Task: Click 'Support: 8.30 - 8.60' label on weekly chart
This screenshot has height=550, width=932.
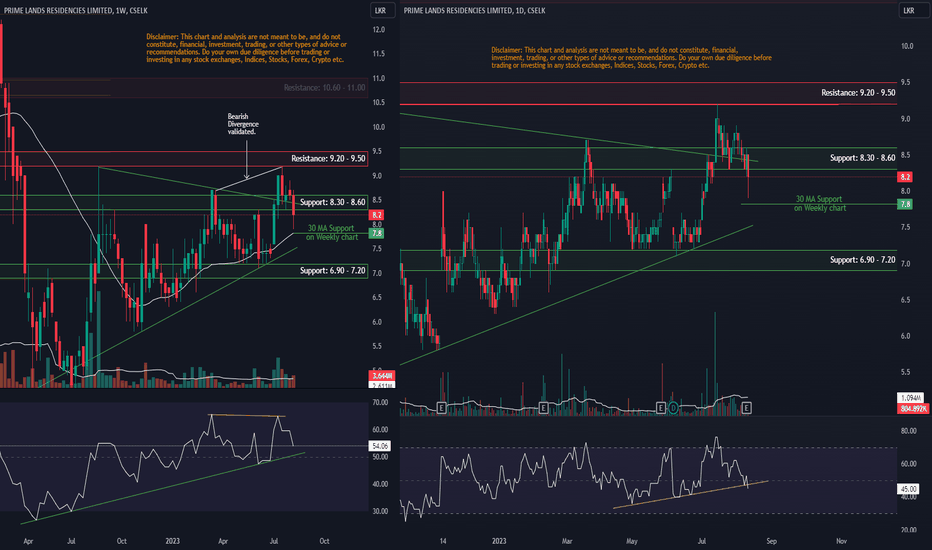Action: pyautogui.click(x=332, y=202)
